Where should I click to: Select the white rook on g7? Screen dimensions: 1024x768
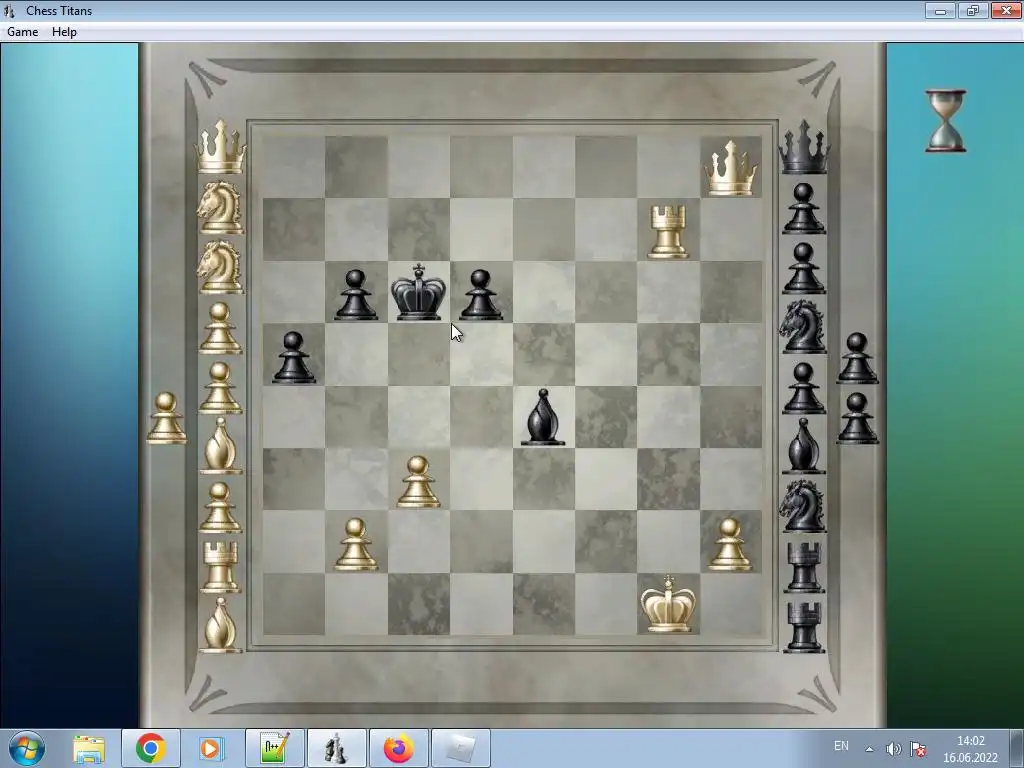tap(668, 232)
